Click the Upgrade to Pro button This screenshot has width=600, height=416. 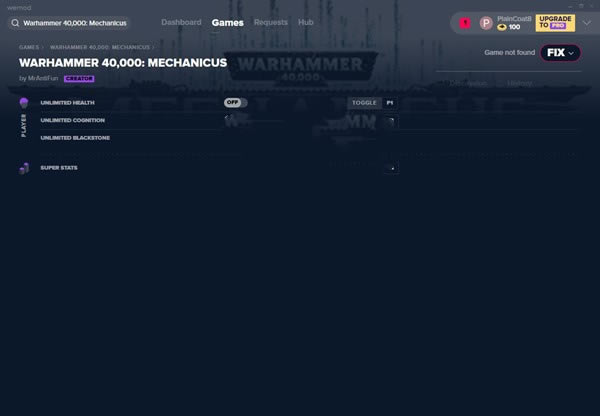(x=555, y=22)
